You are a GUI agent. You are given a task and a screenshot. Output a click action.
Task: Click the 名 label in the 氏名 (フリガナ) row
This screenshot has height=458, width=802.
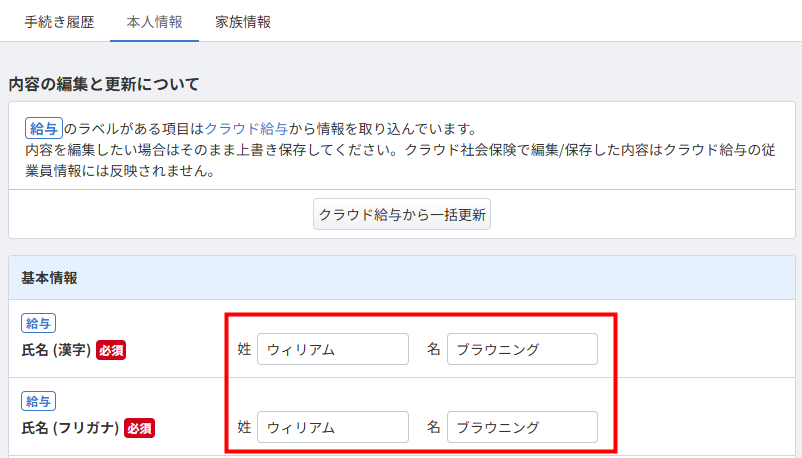tap(433, 427)
